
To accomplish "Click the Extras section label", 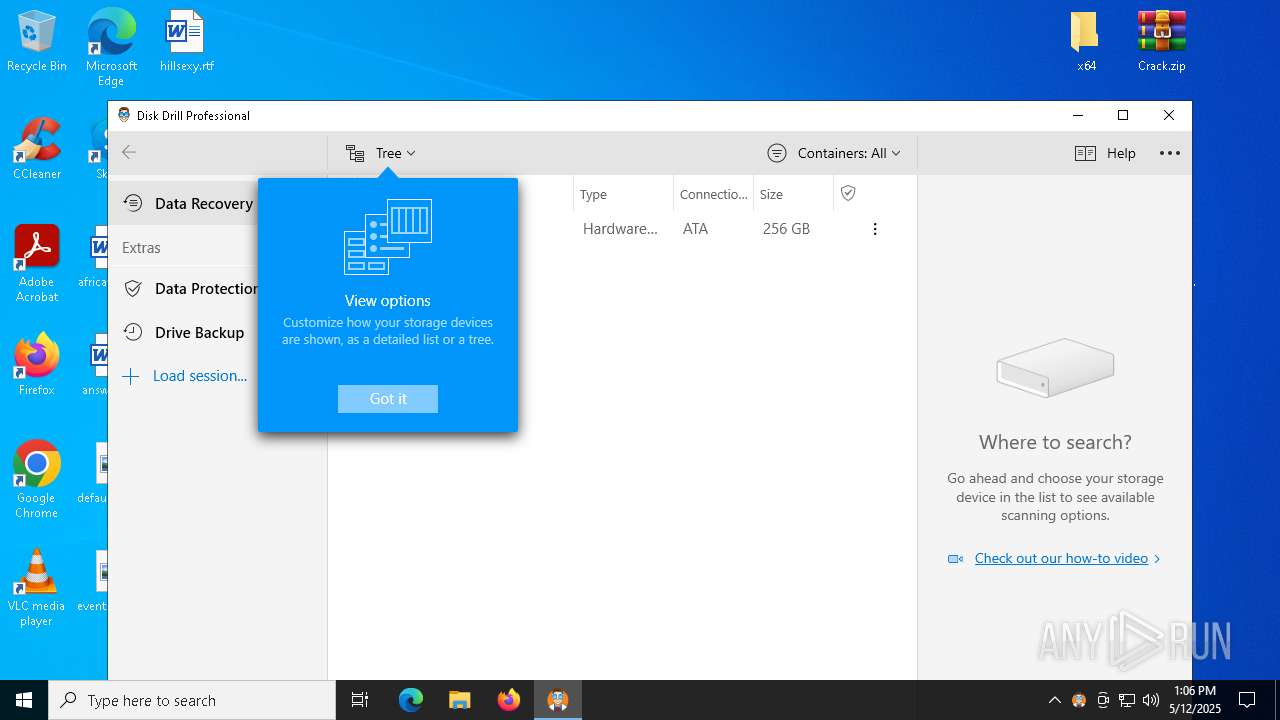I will tap(141, 248).
